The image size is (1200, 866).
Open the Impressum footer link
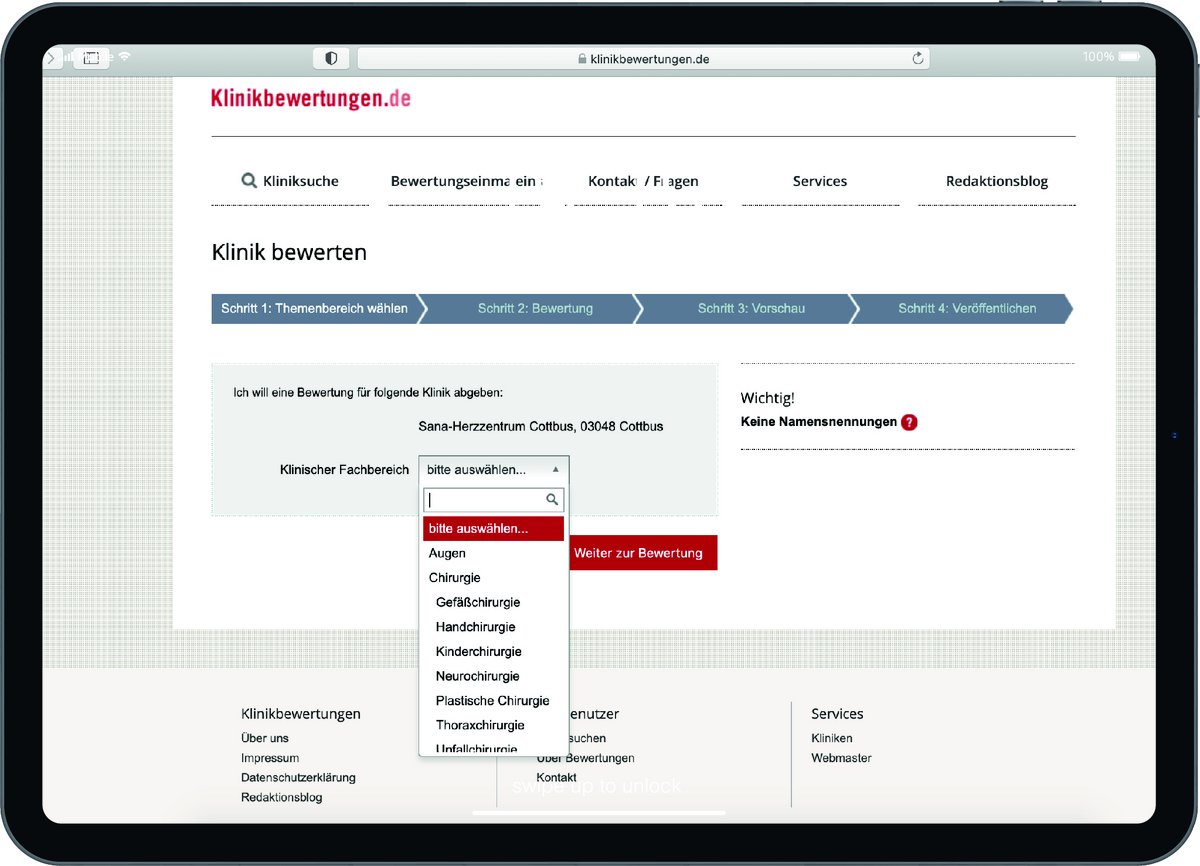point(270,758)
